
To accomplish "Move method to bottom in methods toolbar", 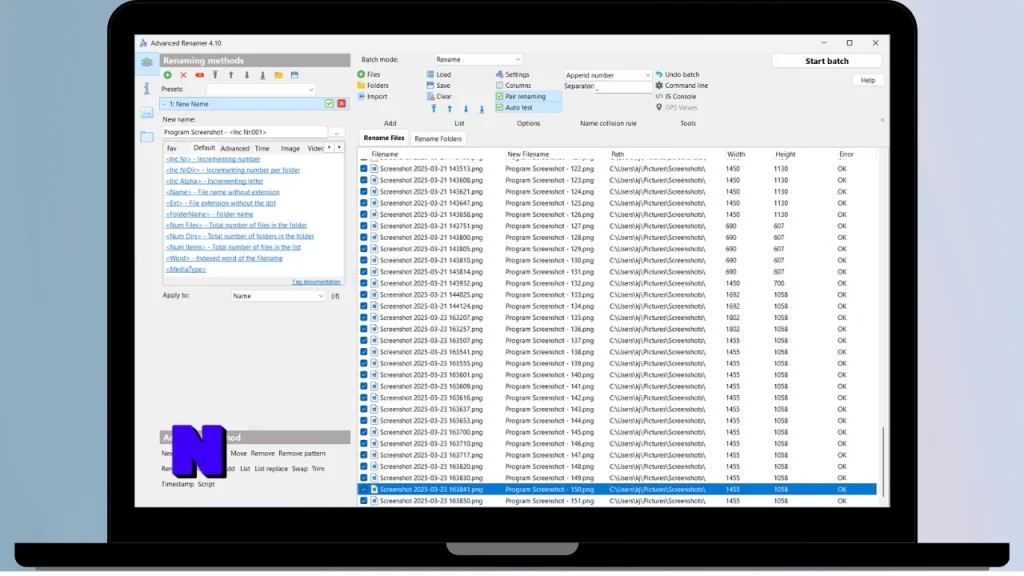I will [x=263, y=75].
